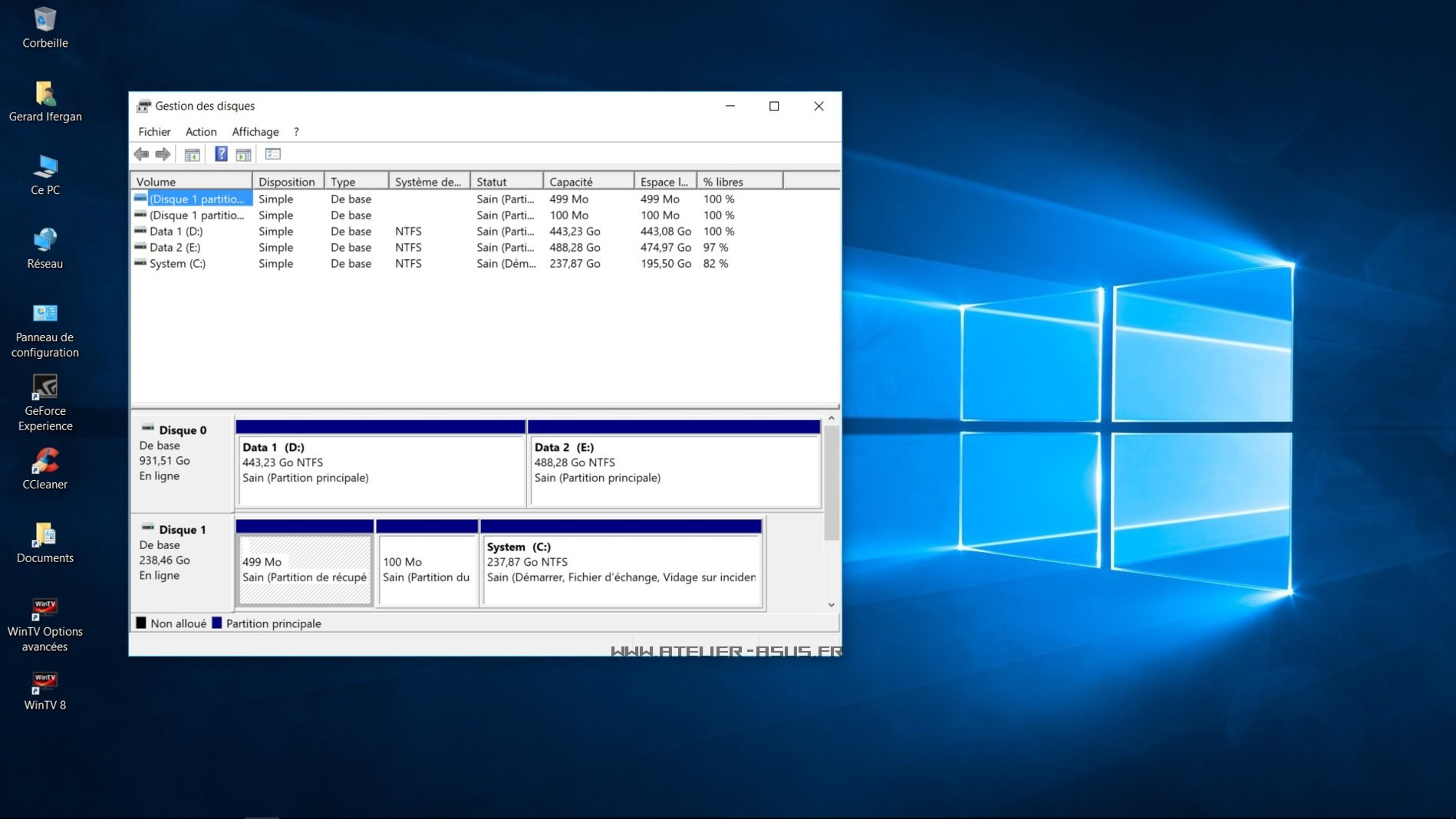Select the 100 Mo partition block on Disque 1

pos(427,569)
